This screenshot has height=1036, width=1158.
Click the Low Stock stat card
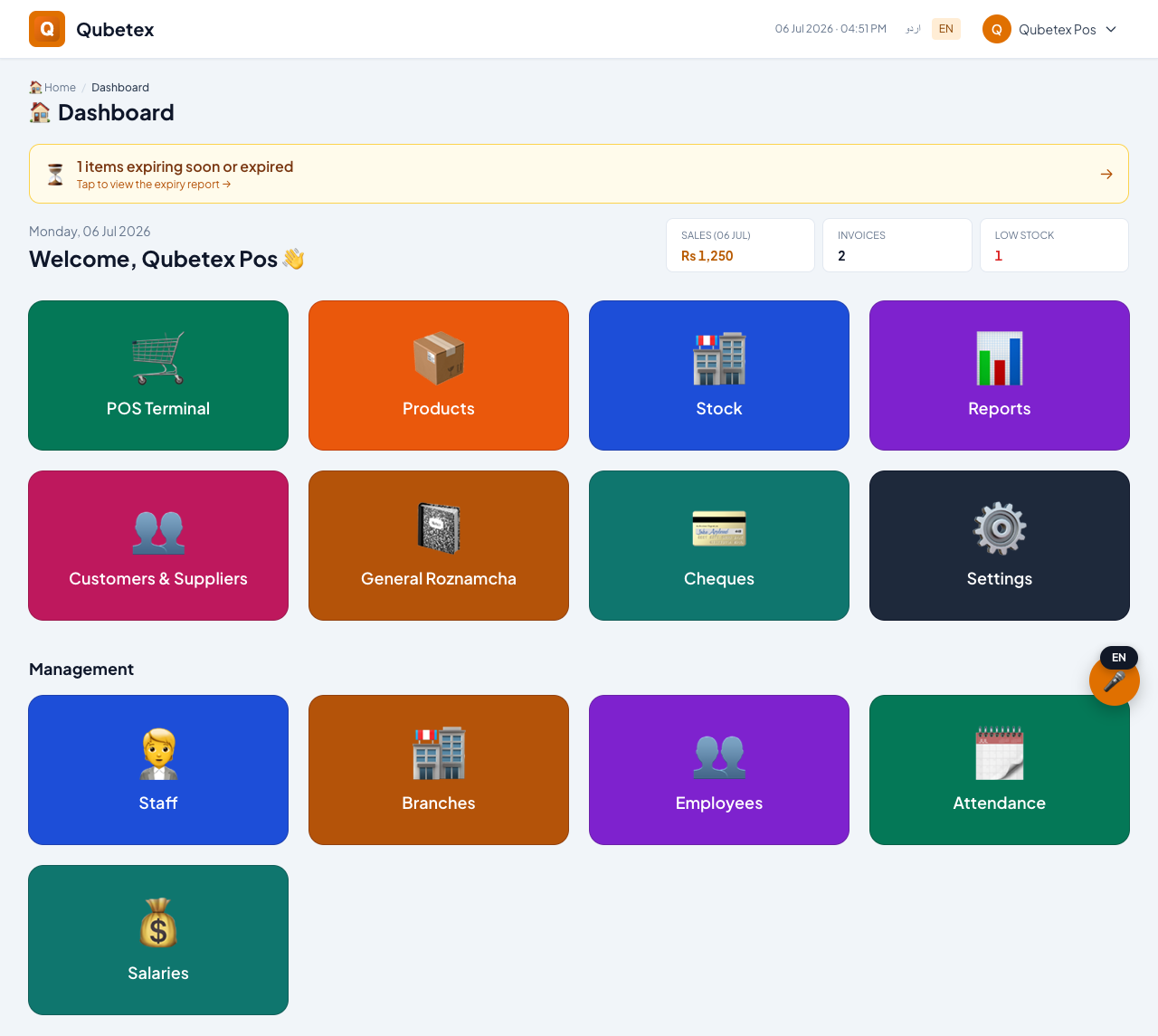[x=1055, y=245]
